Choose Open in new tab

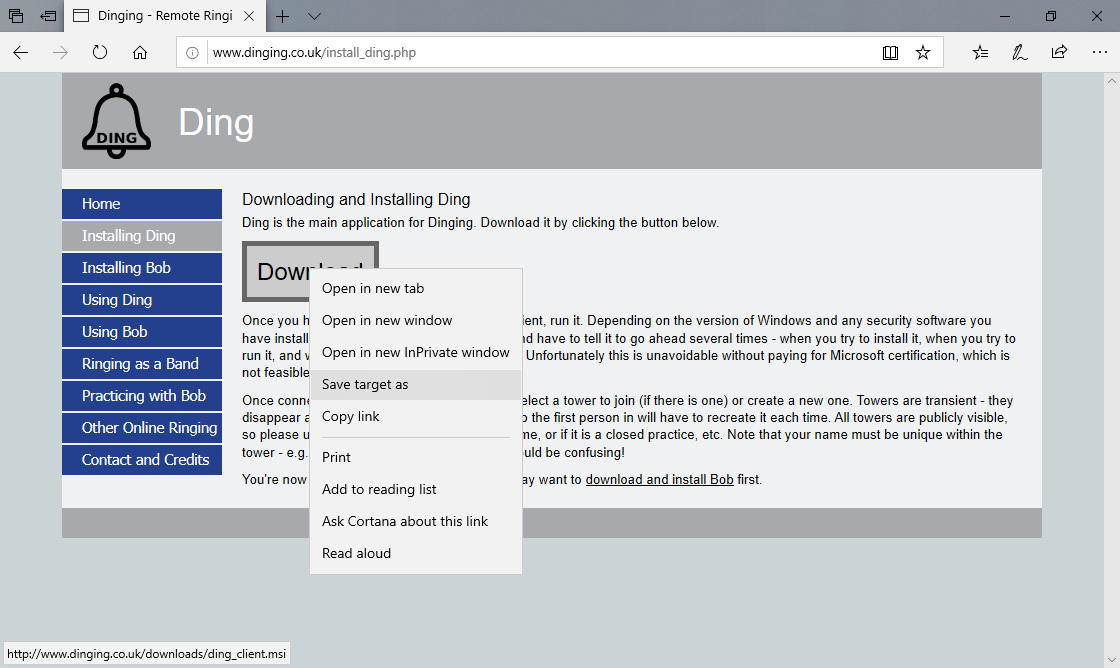click(x=416, y=289)
